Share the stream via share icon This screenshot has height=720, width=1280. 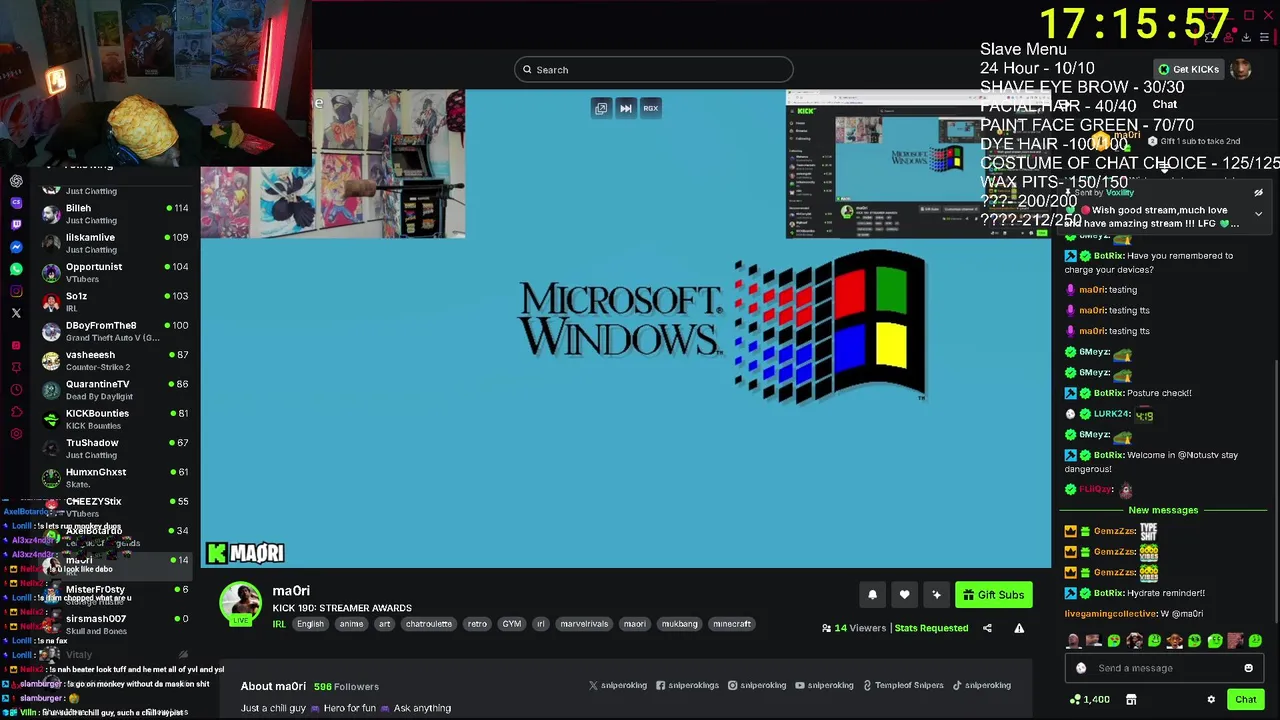click(987, 628)
